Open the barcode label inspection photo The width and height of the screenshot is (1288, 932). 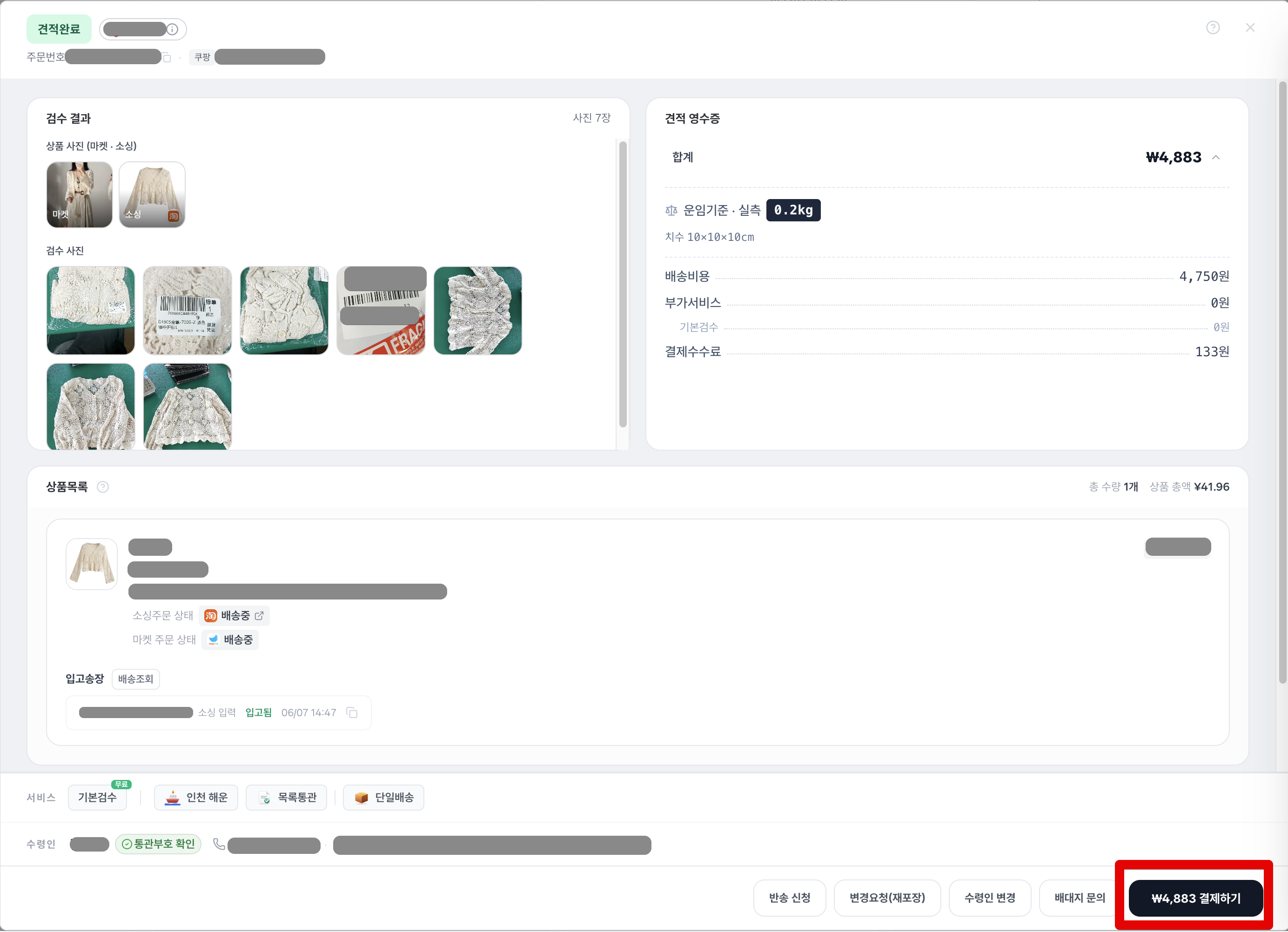coord(188,311)
